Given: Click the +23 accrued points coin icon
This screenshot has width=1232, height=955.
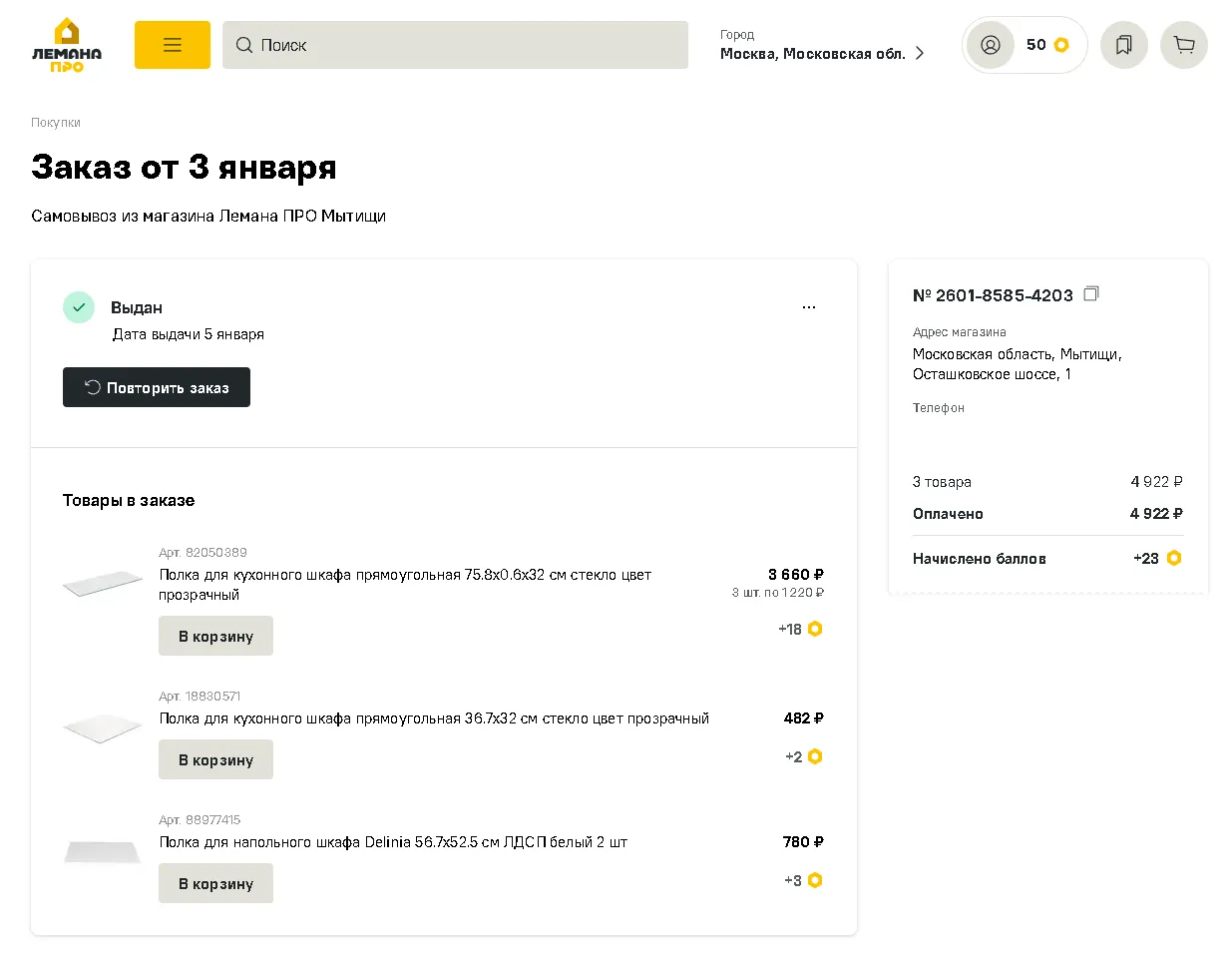Looking at the screenshot, I should pyautogui.click(x=1174, y=558).
